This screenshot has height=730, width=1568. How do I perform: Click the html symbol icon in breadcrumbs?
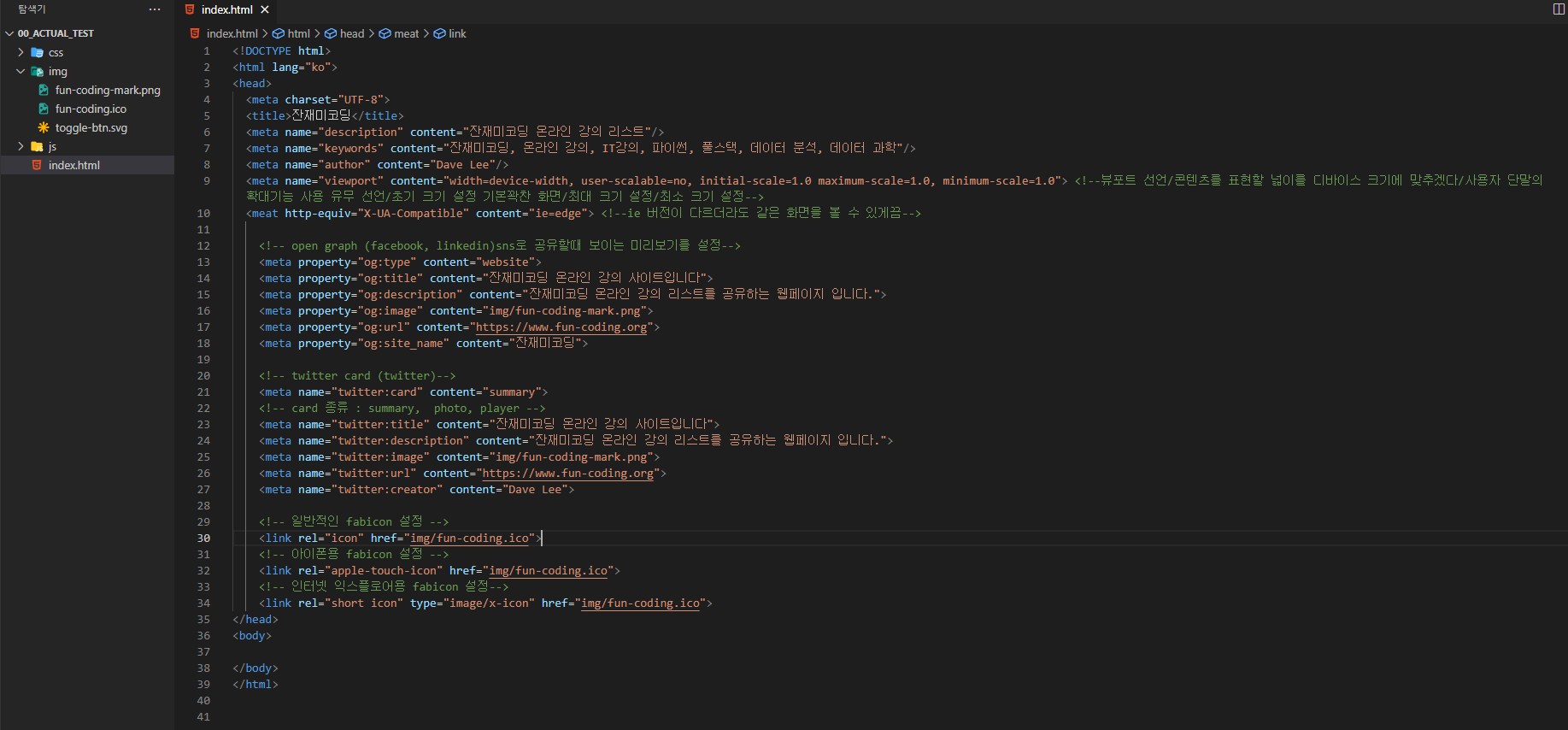pyautogui.click(x=279, y=33)
